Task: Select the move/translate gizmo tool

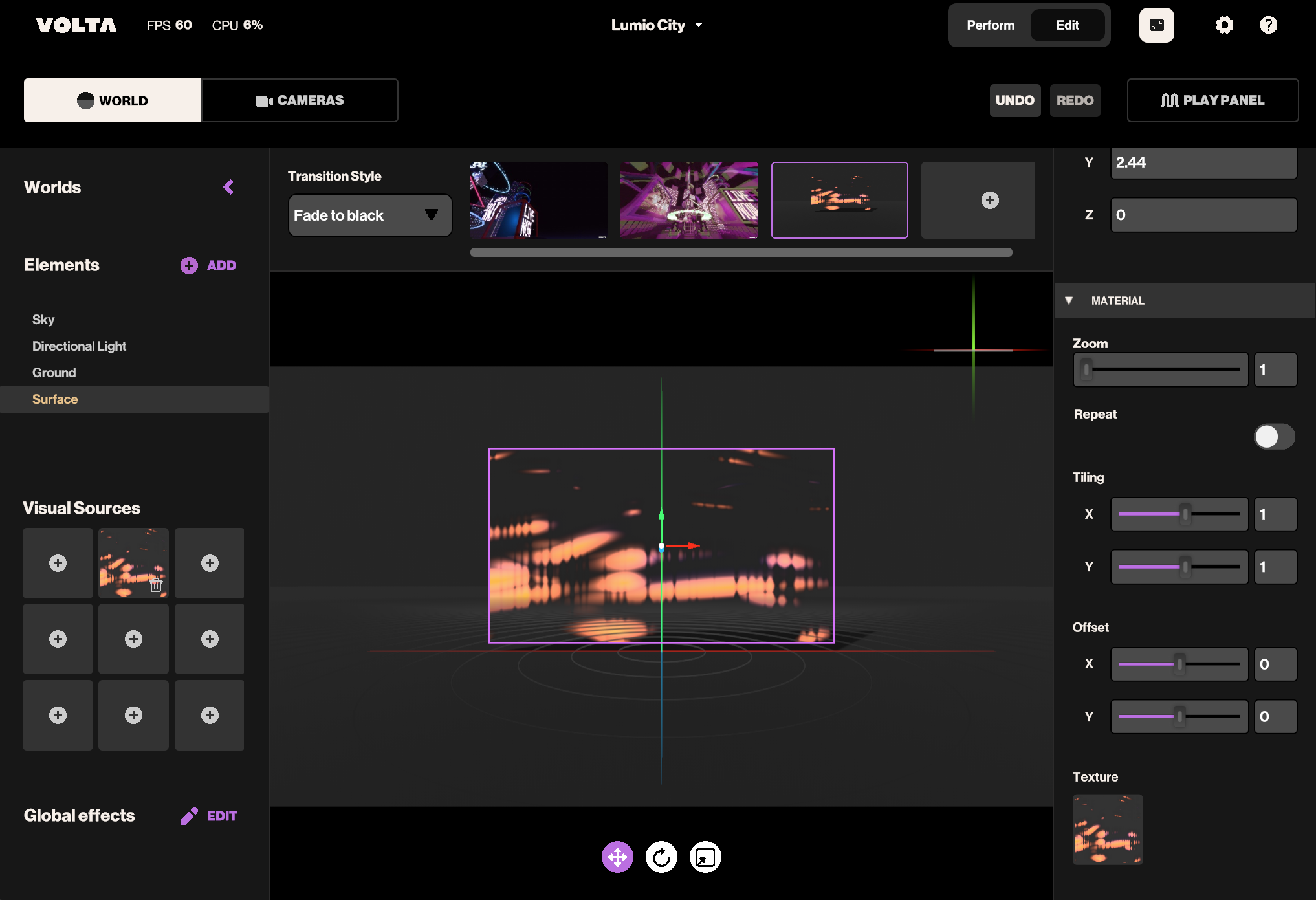Action: (617, 857)
